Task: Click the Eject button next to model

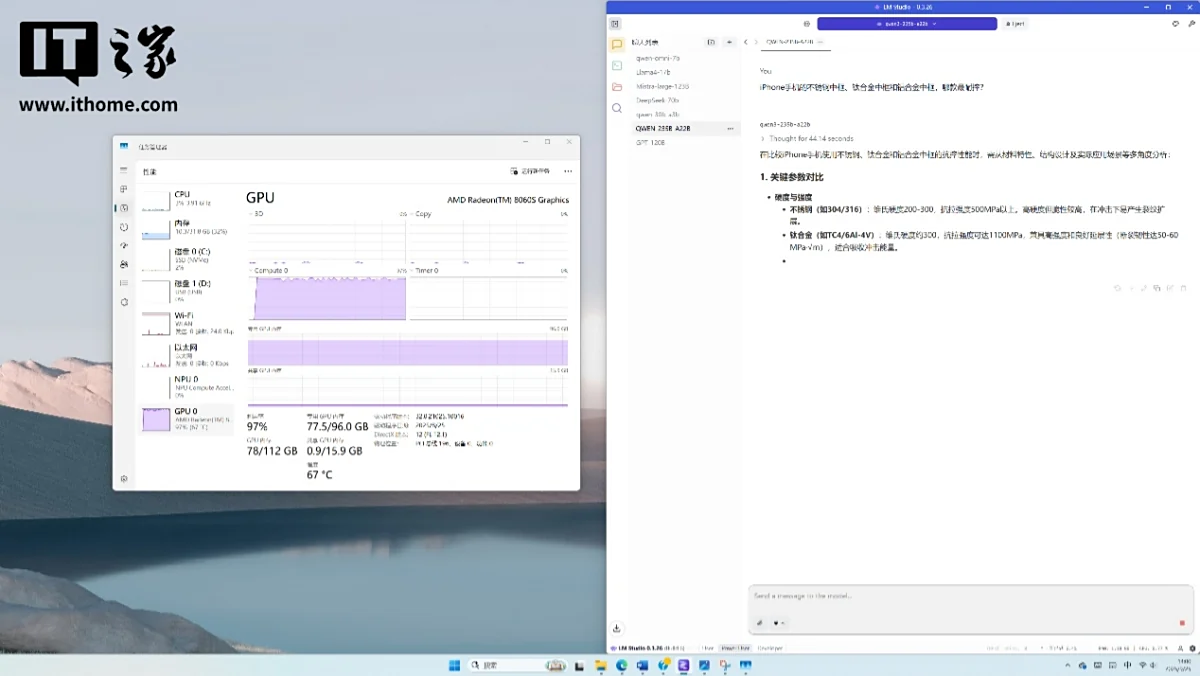Action: [x=1013, y=24]
